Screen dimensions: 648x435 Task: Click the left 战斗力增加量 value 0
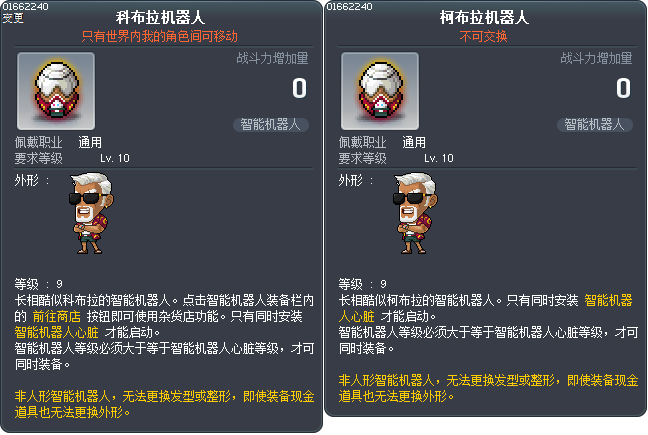[299, 88]
